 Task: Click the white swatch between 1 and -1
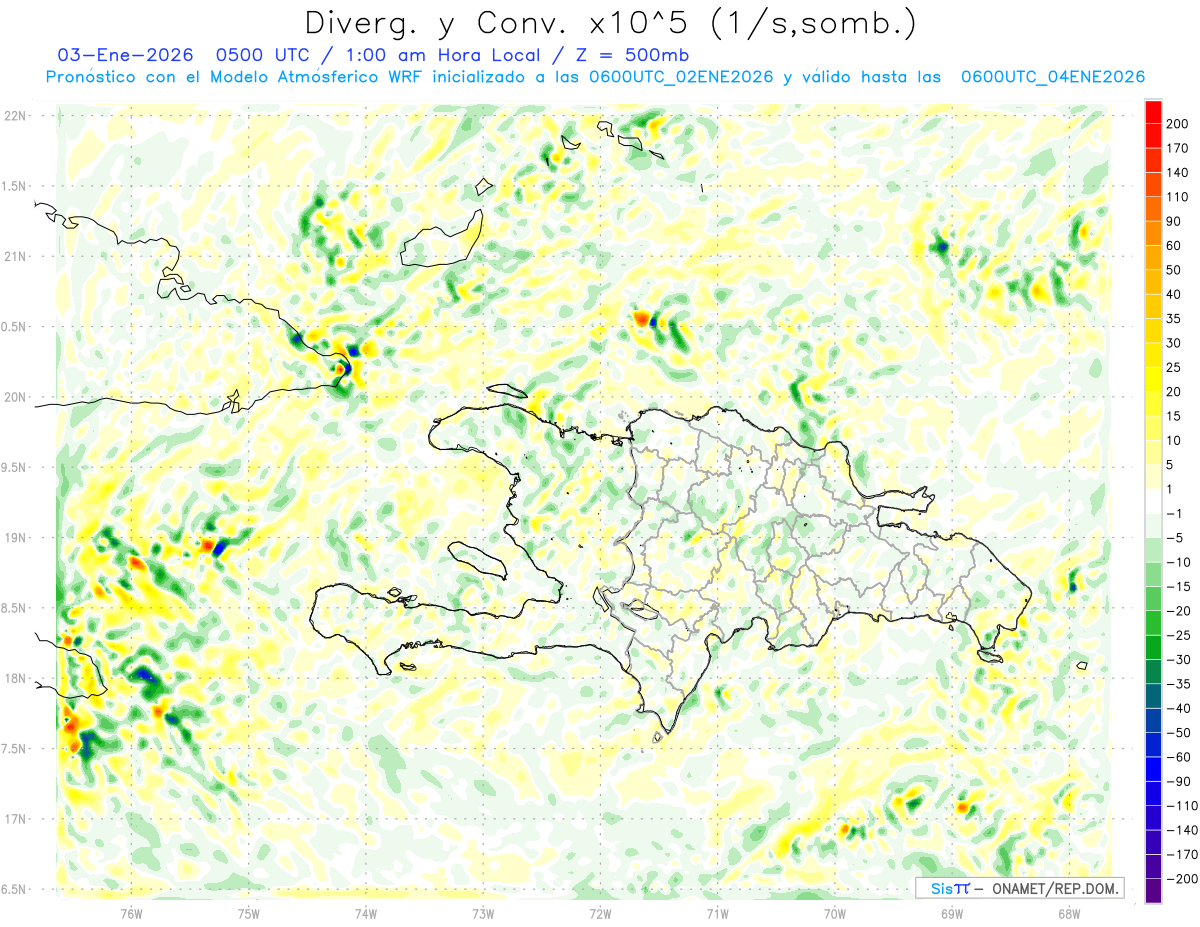(1153, 501)
